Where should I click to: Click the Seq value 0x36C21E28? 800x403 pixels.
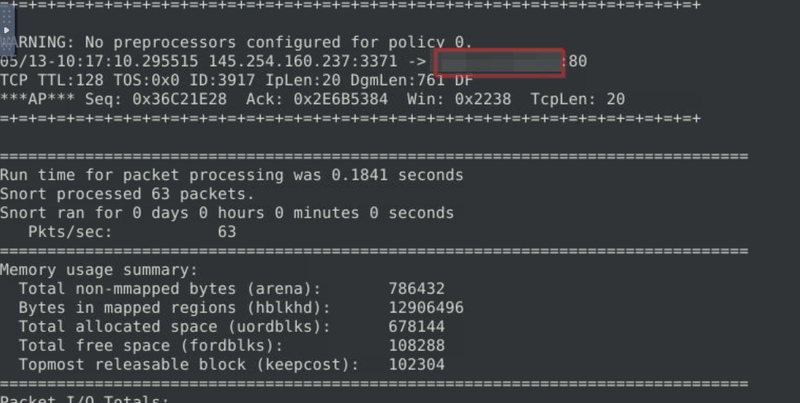click(180, 99)
